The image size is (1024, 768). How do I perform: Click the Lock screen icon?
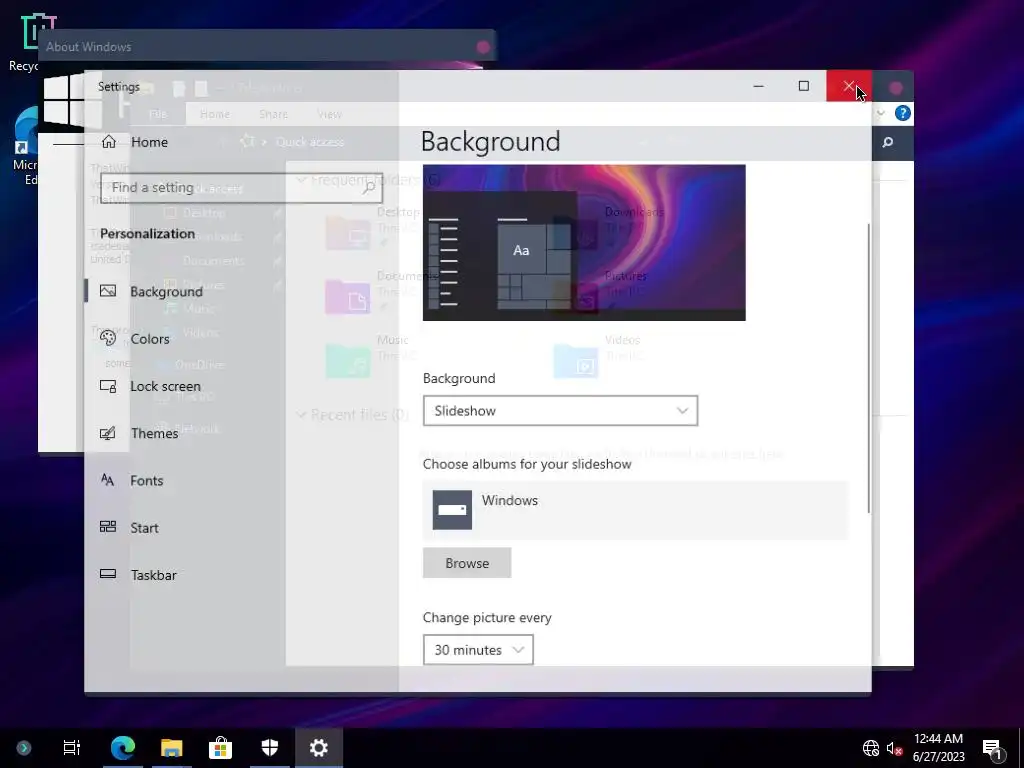point(108,385)
